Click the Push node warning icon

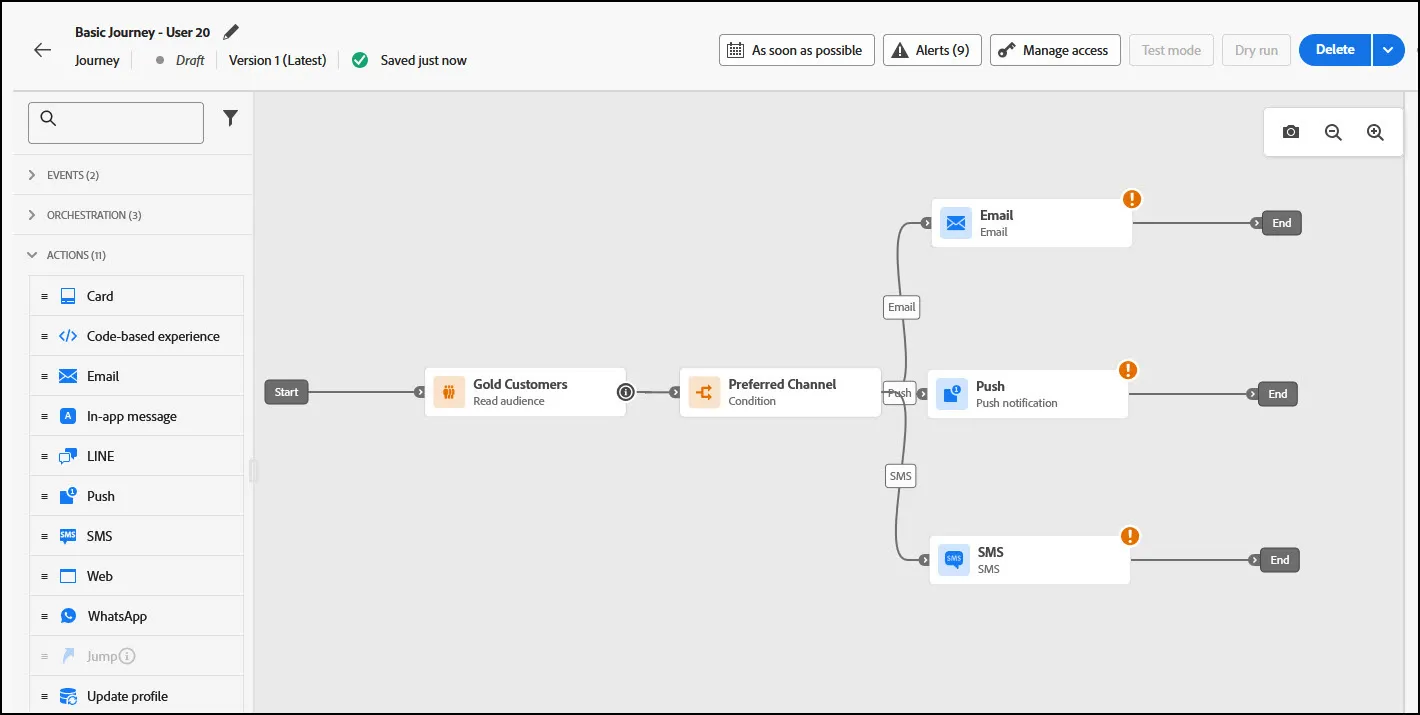click(1128, 370)
